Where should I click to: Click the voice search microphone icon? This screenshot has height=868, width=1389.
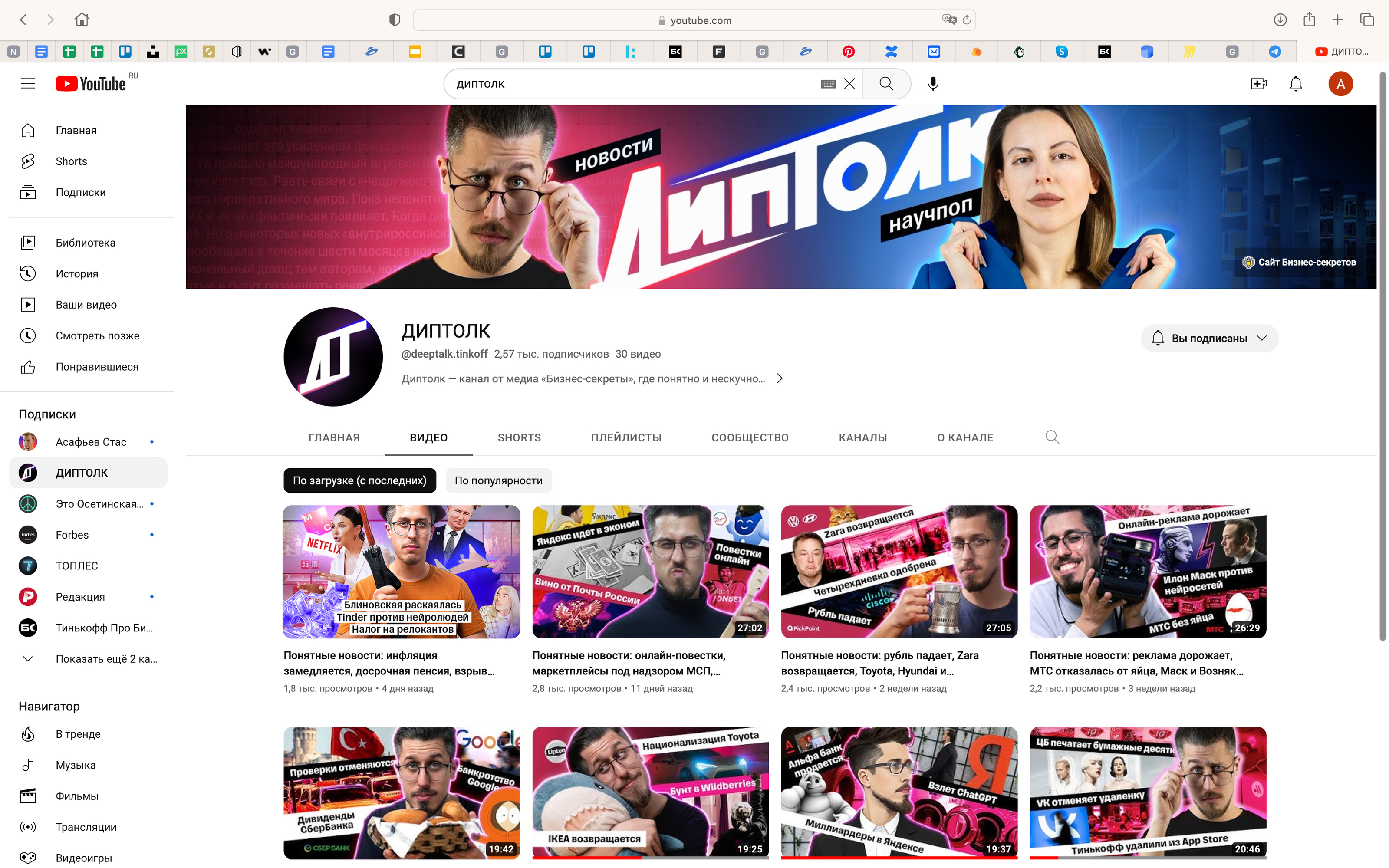933,84
